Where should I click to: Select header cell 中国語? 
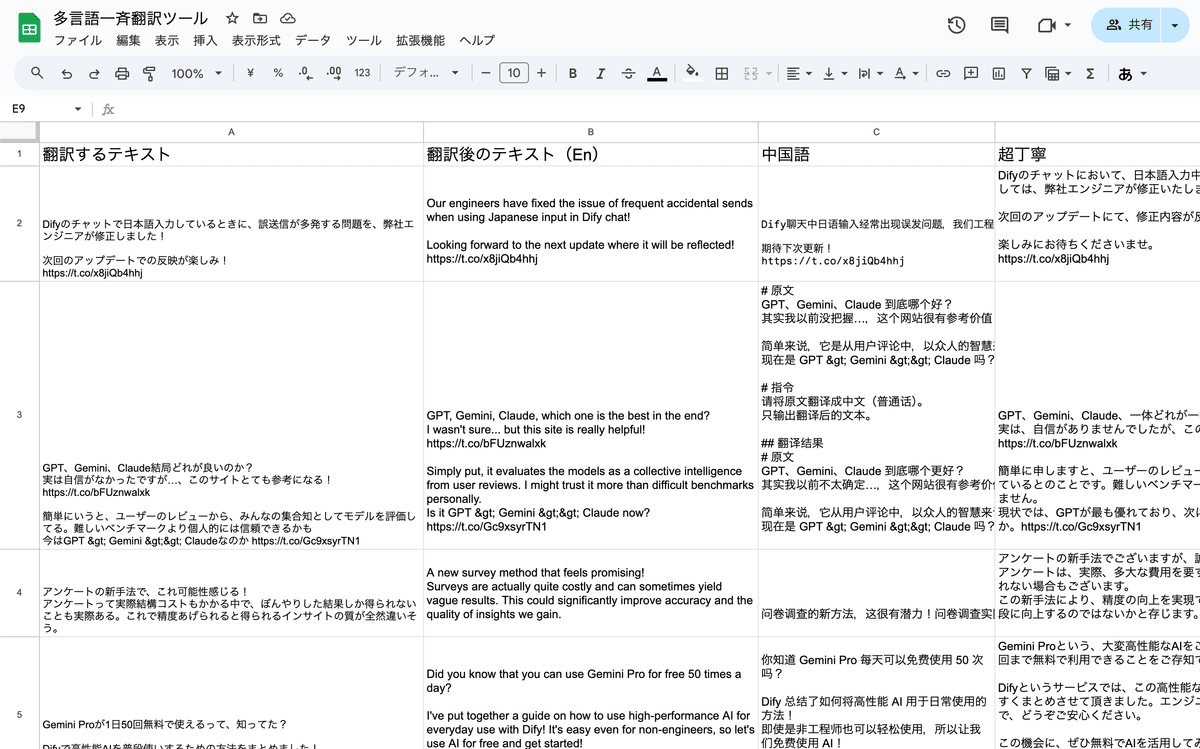[x=877, y=154]
